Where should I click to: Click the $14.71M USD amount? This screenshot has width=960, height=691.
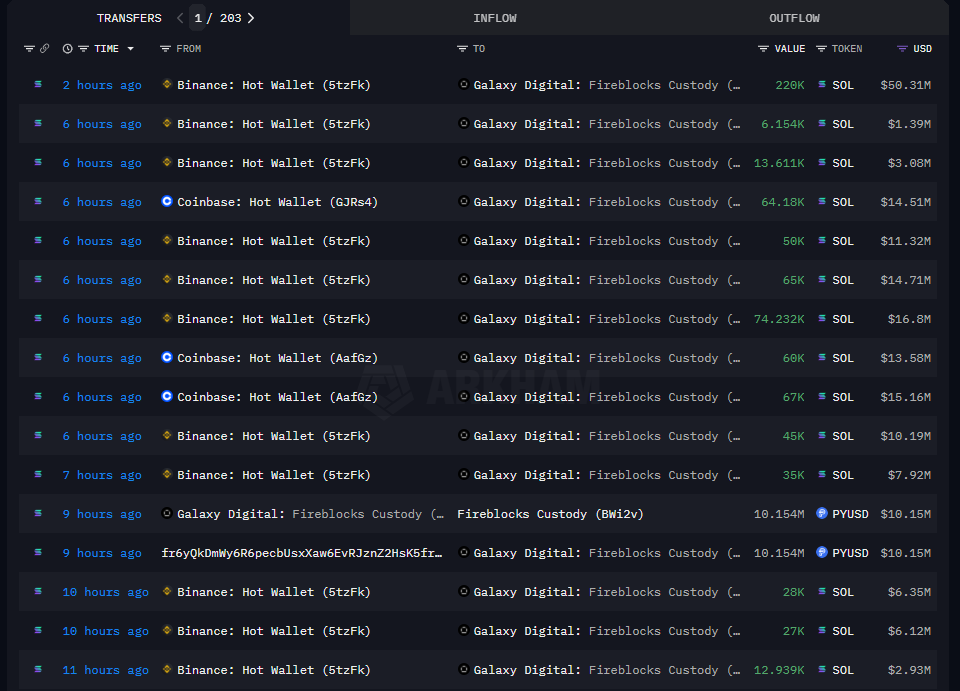(x=906, y=280)
